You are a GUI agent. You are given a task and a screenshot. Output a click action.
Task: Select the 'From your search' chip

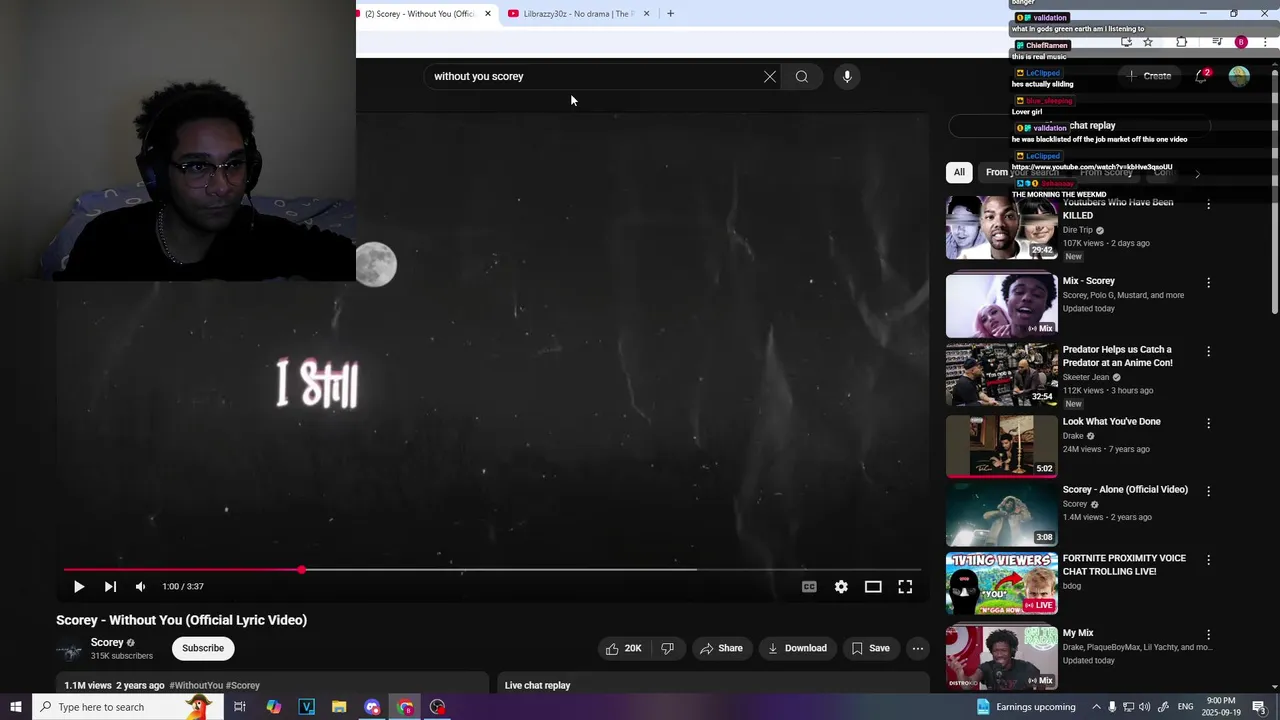pyautogui.click(x=1022, y=172)
